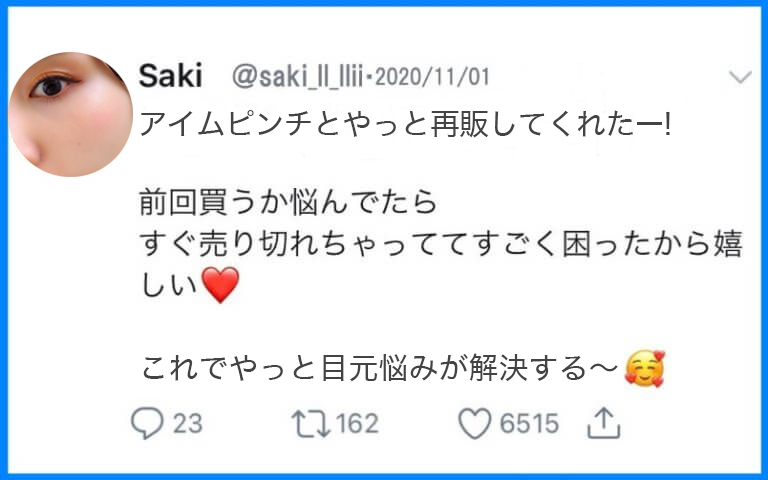Open the @saki_ll_llii handle link
This screenshot has height=480, width=768.
pyautogui.click(x=298, y=77)
